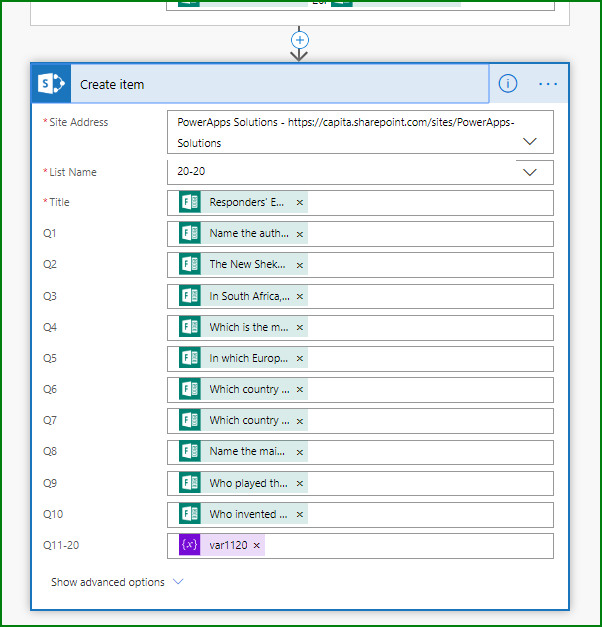This screenshot has height=627, width=602.
Task: Click the Forms icon in Title field
Action: (x=190, y=202)
